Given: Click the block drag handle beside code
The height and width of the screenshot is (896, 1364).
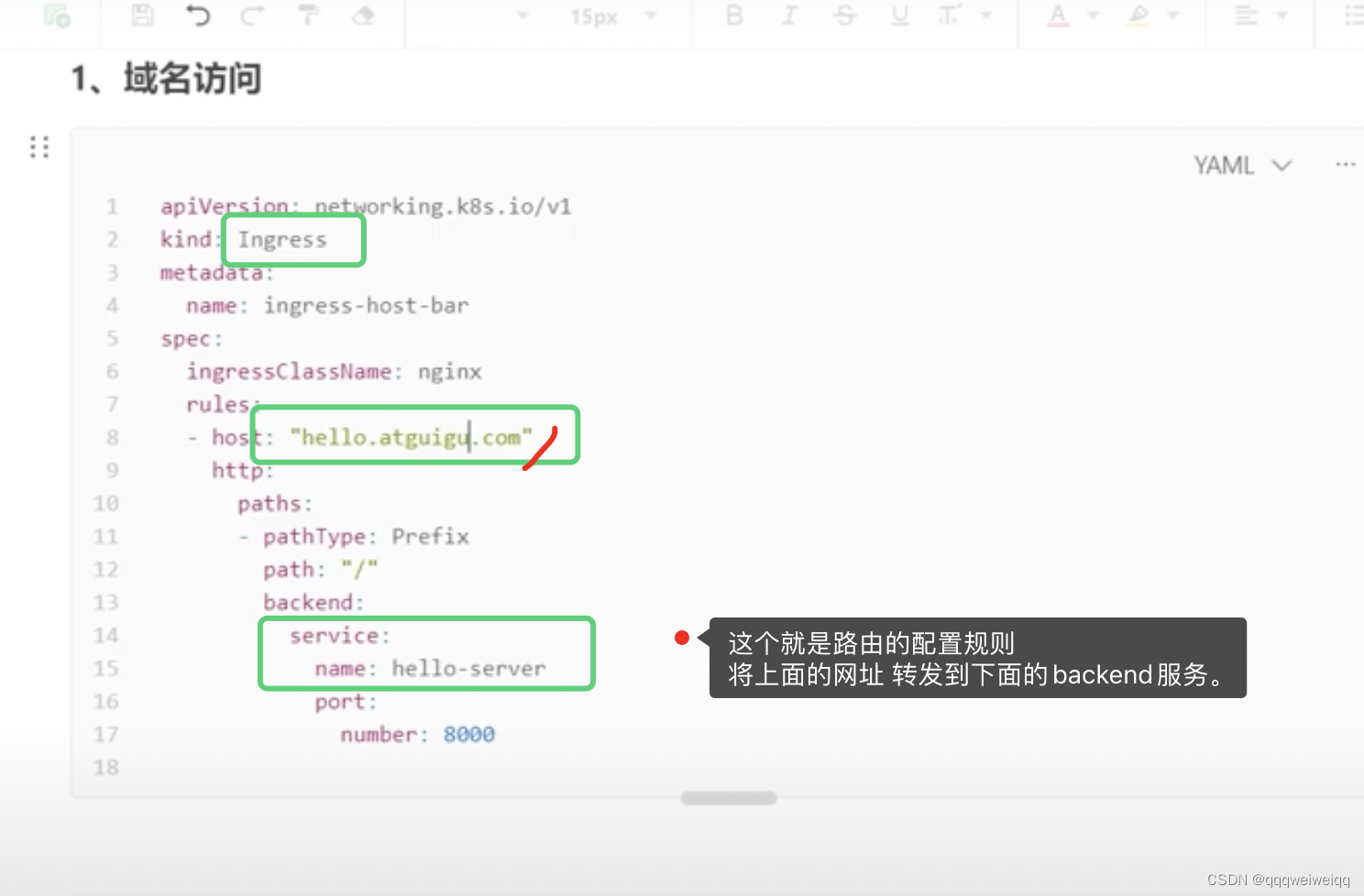Looking at the screenshot, I should tap(39, 147).
